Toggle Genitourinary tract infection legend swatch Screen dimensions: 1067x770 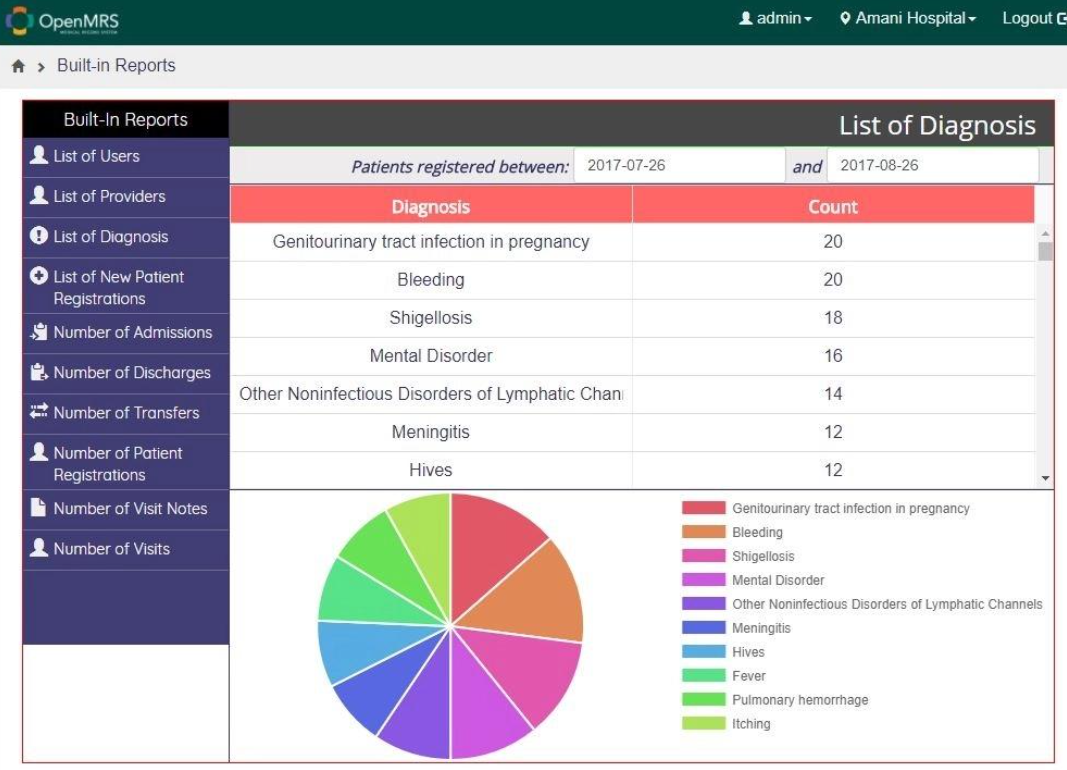704,508
